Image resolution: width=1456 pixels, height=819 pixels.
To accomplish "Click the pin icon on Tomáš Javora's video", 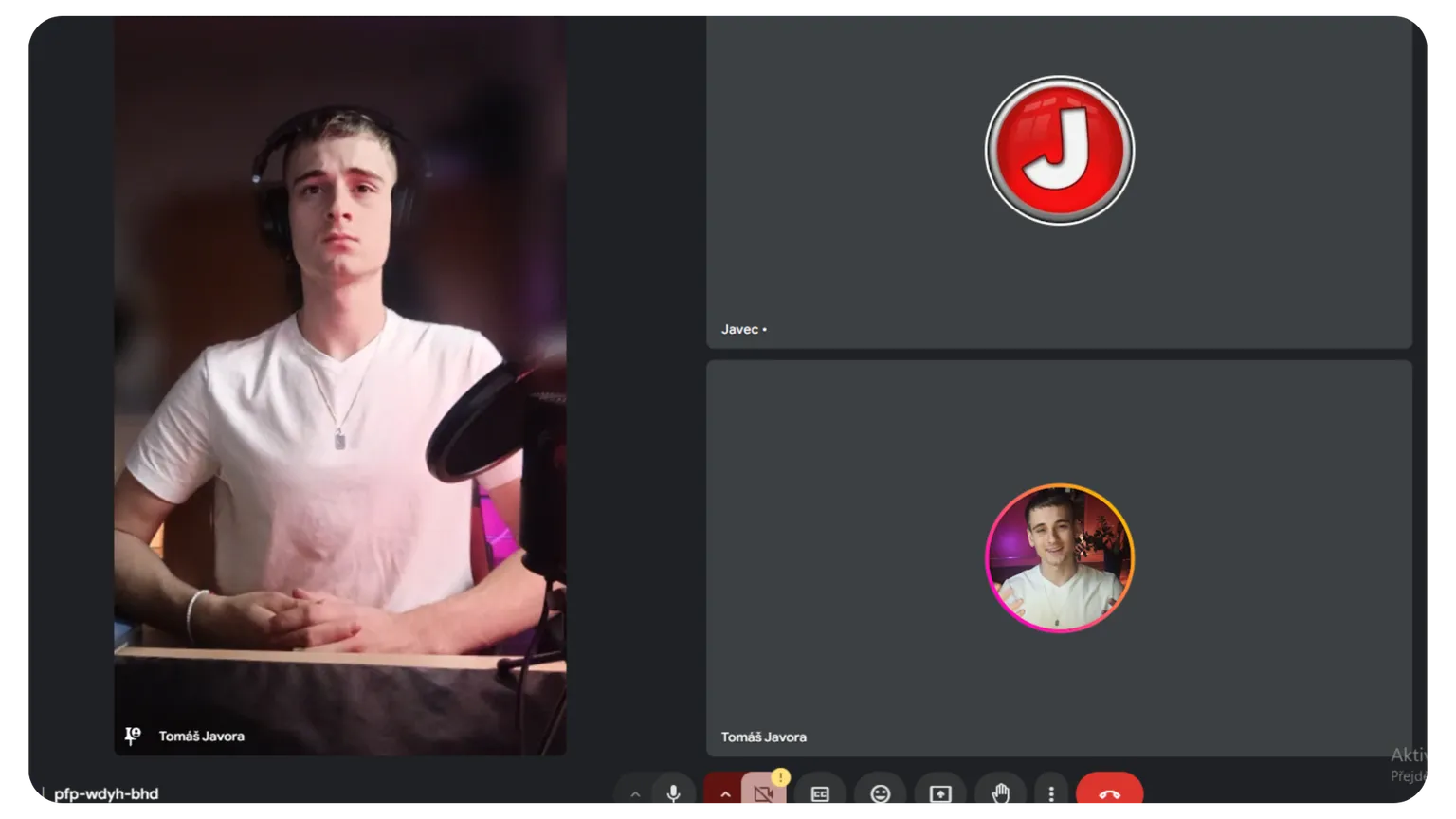I will pos(133,736).
